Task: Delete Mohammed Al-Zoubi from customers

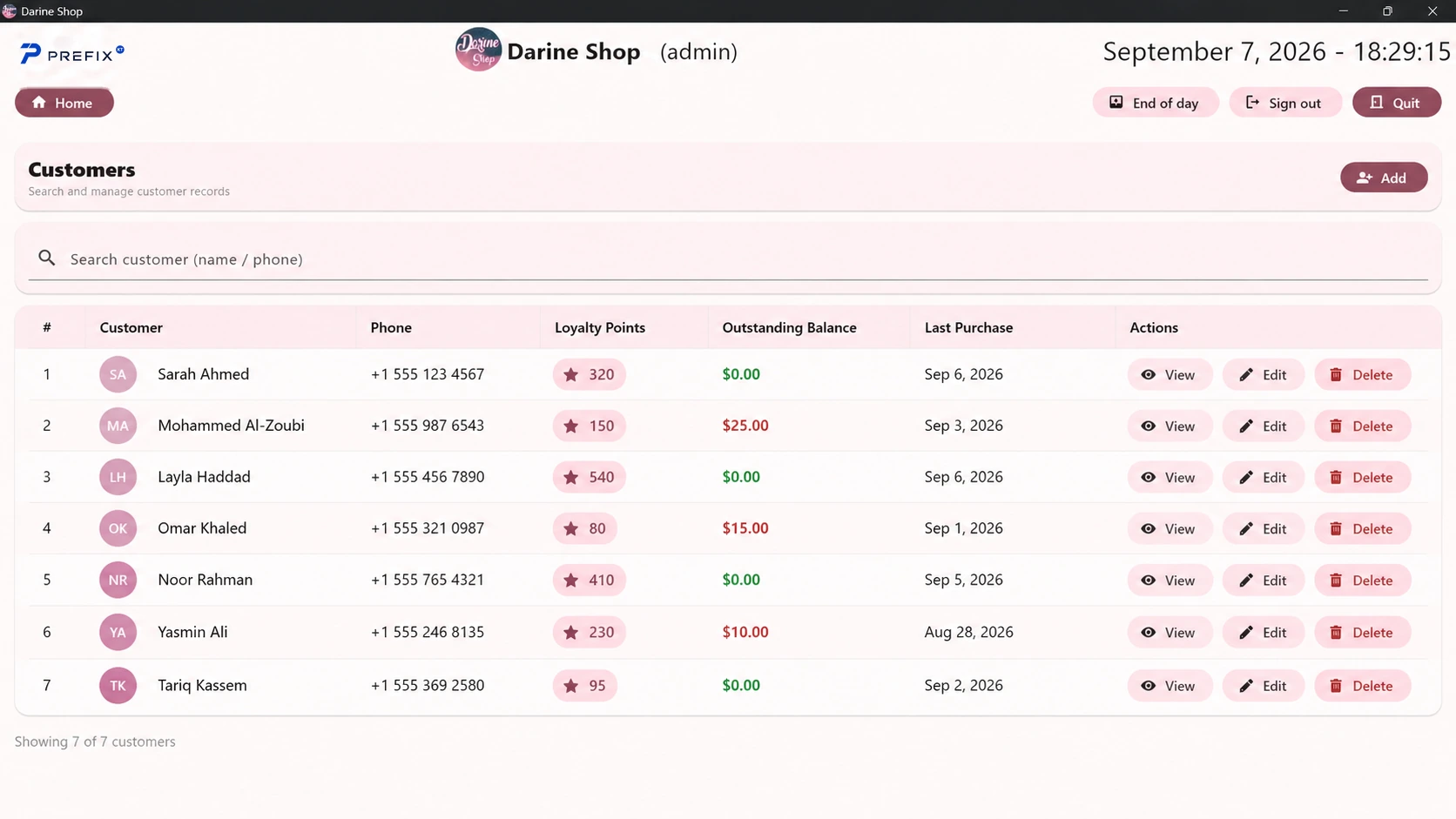Action: click(1362, 426)
